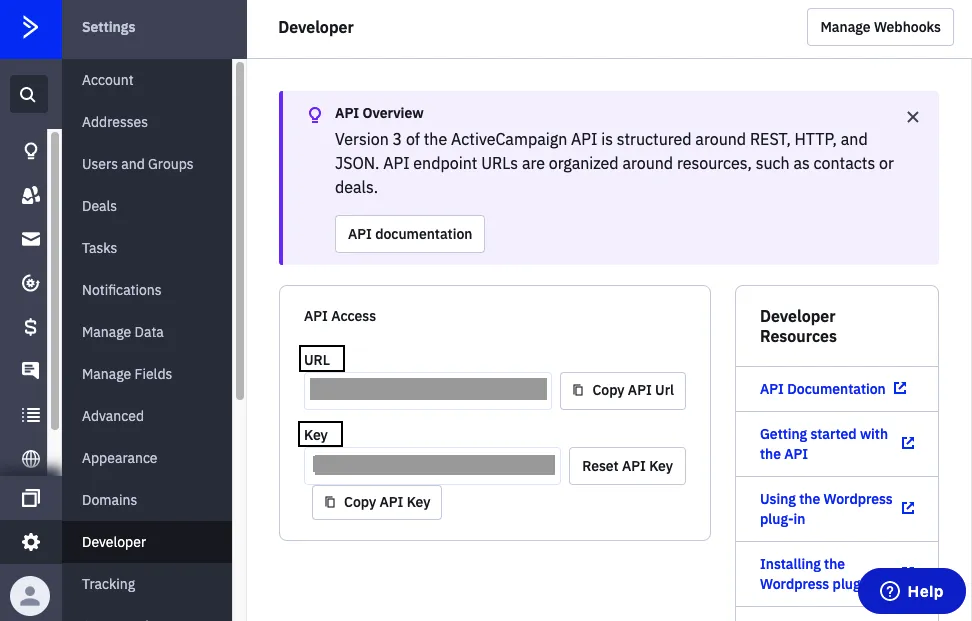Open the Conversations chat icon
The image size is (972, 621).
[x=30, y=371]
